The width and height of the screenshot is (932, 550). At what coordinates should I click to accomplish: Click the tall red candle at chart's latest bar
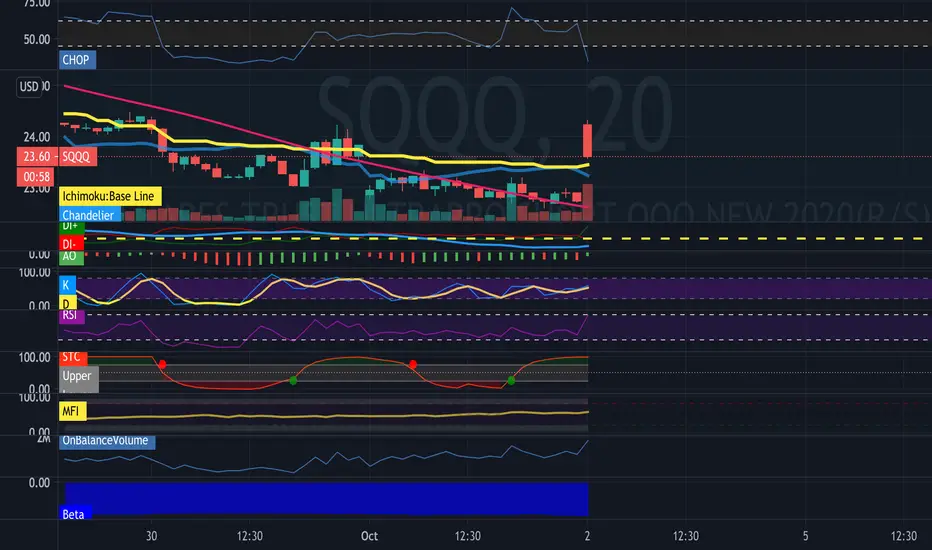point(587,140)
